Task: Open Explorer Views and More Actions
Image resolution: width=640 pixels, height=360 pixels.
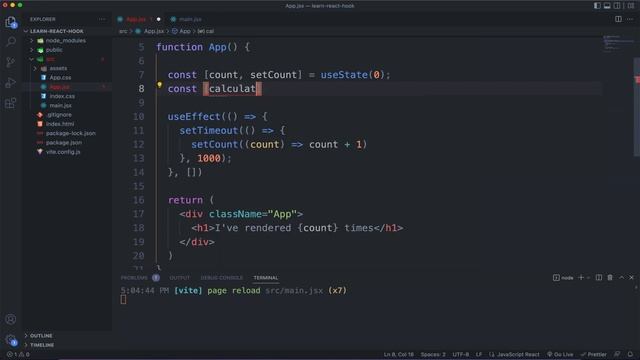Action: tap(102, 19)
